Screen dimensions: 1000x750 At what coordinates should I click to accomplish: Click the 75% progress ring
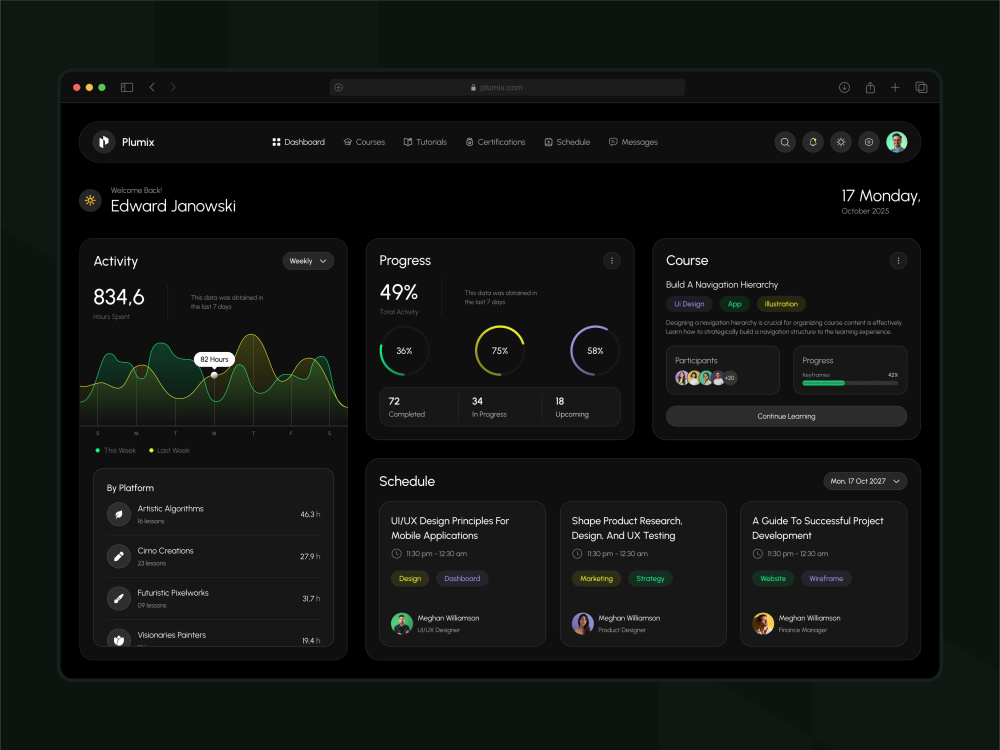[500, 351]
